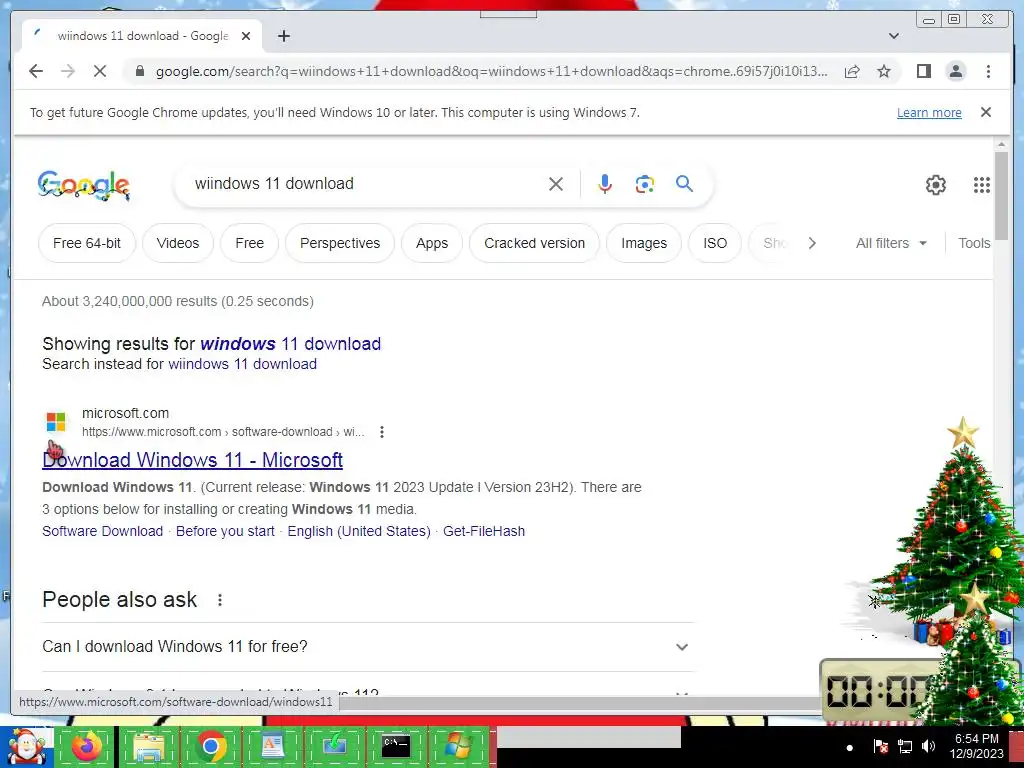Switch to the Images filter
The height and width of the screenshot is (768, 1024).
tap(644, 243)
